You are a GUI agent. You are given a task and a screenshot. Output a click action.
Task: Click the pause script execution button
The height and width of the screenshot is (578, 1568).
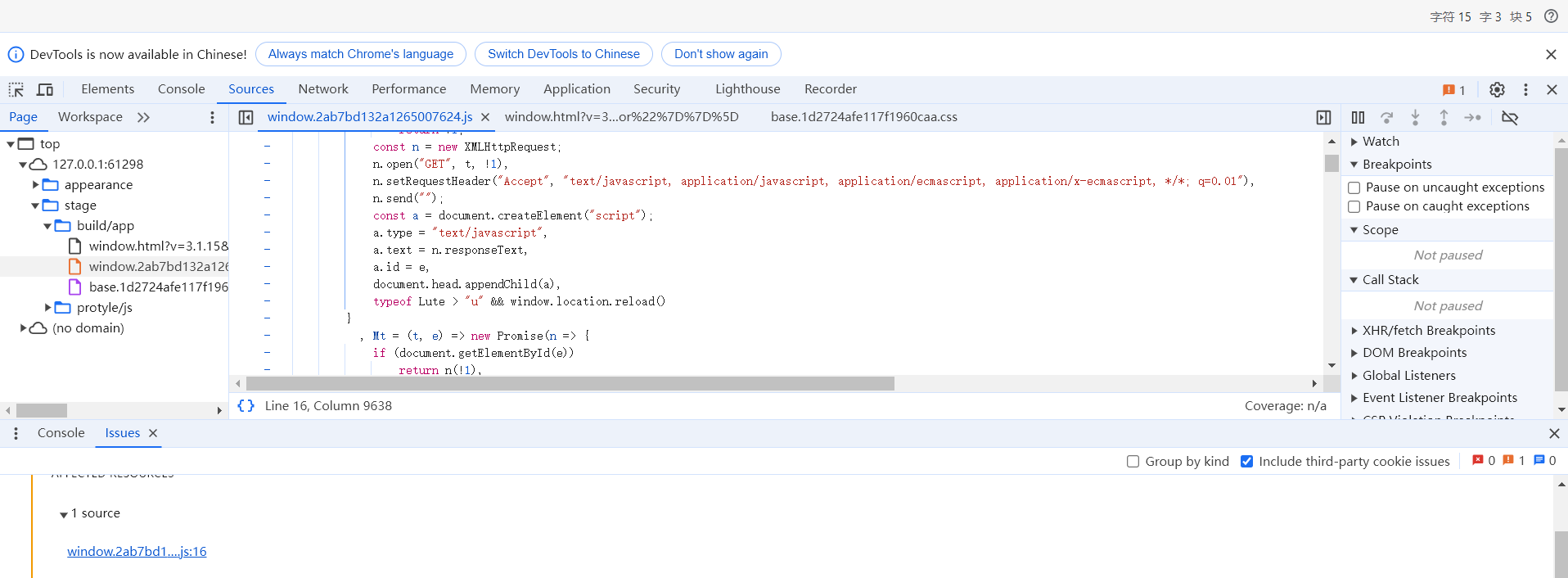click(x=1358, y=118)
